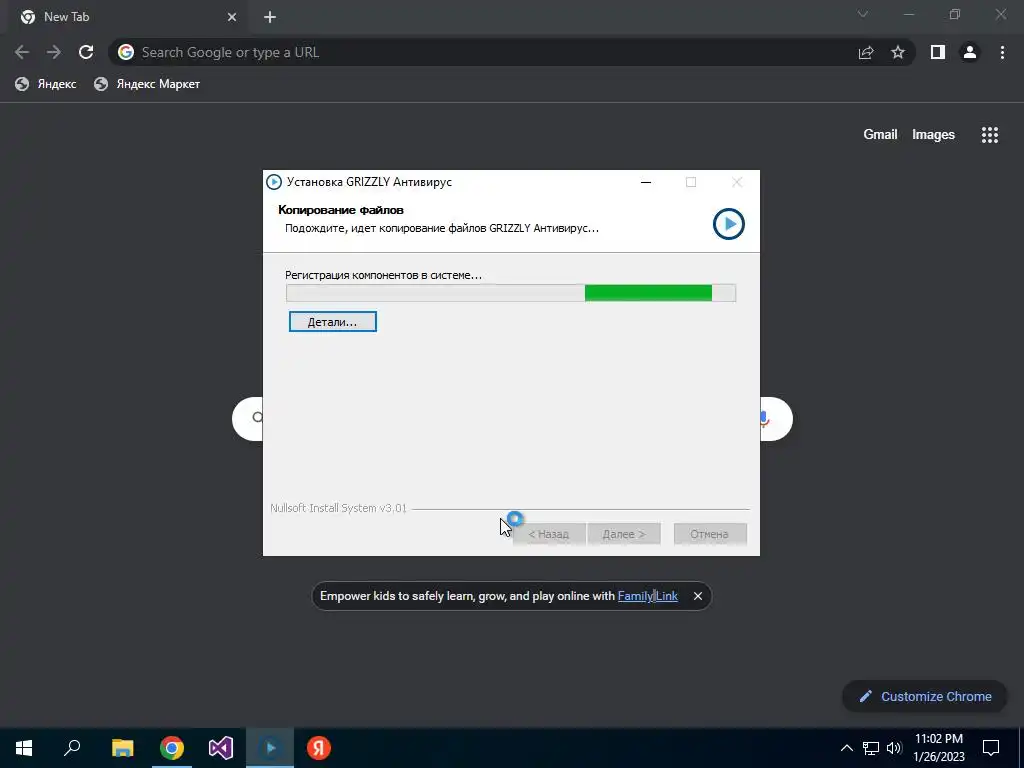Close the New Tab browser tab

pos(232,17)
